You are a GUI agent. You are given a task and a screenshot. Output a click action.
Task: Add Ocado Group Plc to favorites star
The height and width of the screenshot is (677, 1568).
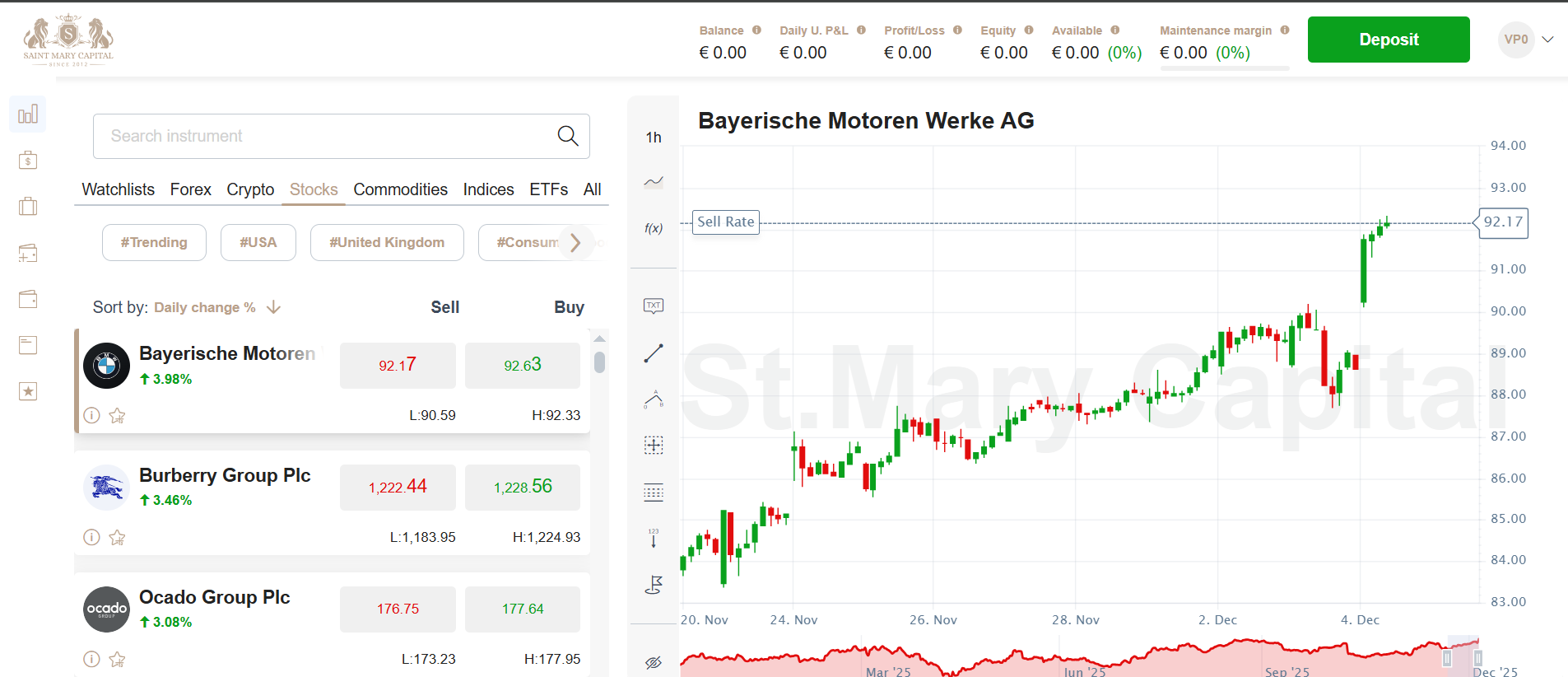118,660
